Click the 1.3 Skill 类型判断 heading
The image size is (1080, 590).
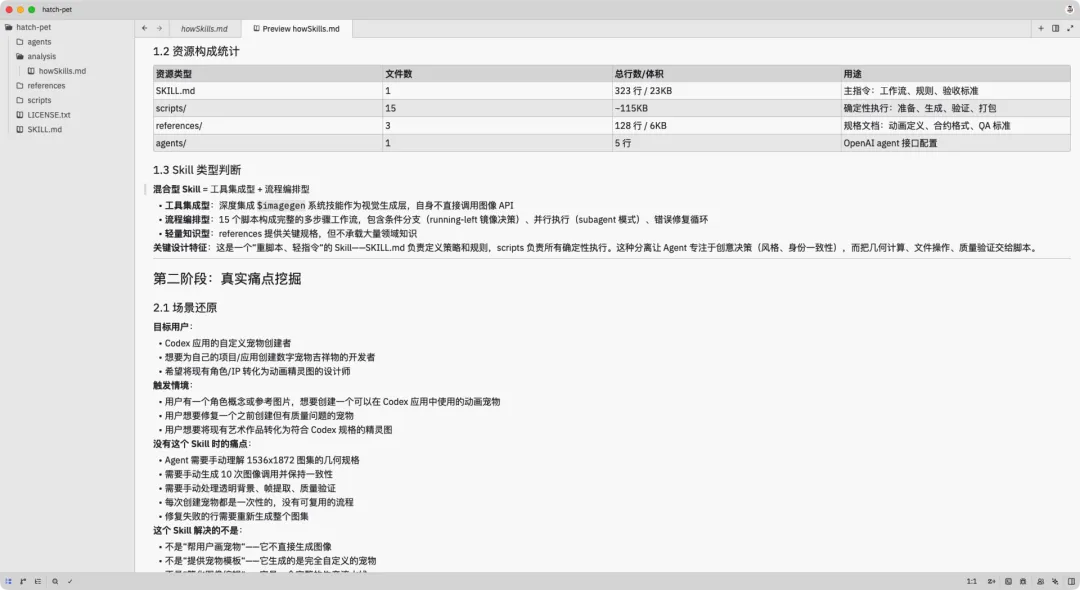(197, 170)
